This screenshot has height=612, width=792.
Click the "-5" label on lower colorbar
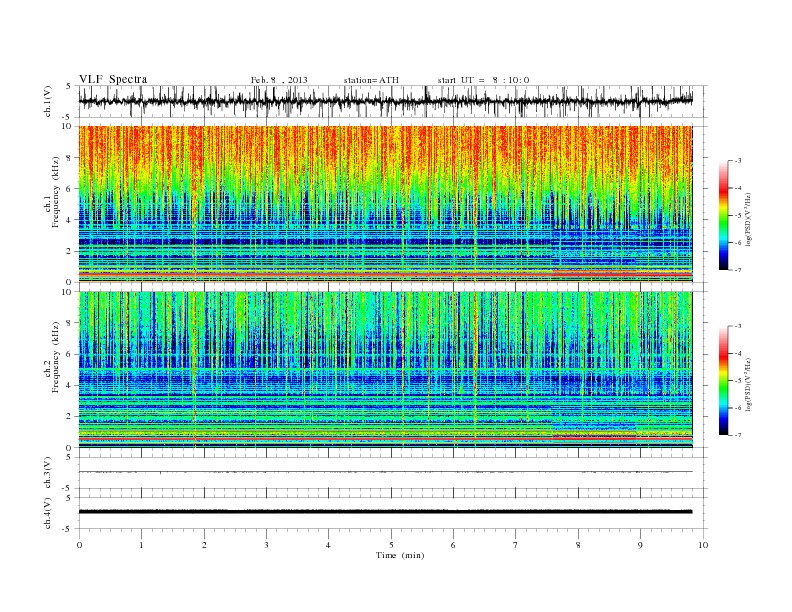[x=737, y=381]
